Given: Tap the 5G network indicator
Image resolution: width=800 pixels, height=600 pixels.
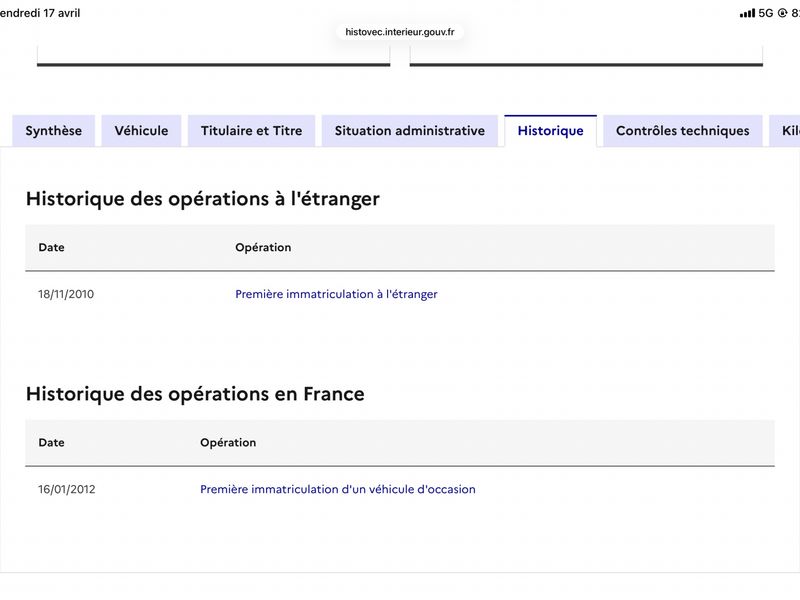Looking at the screenshot, I should click(x=766, y=13).
